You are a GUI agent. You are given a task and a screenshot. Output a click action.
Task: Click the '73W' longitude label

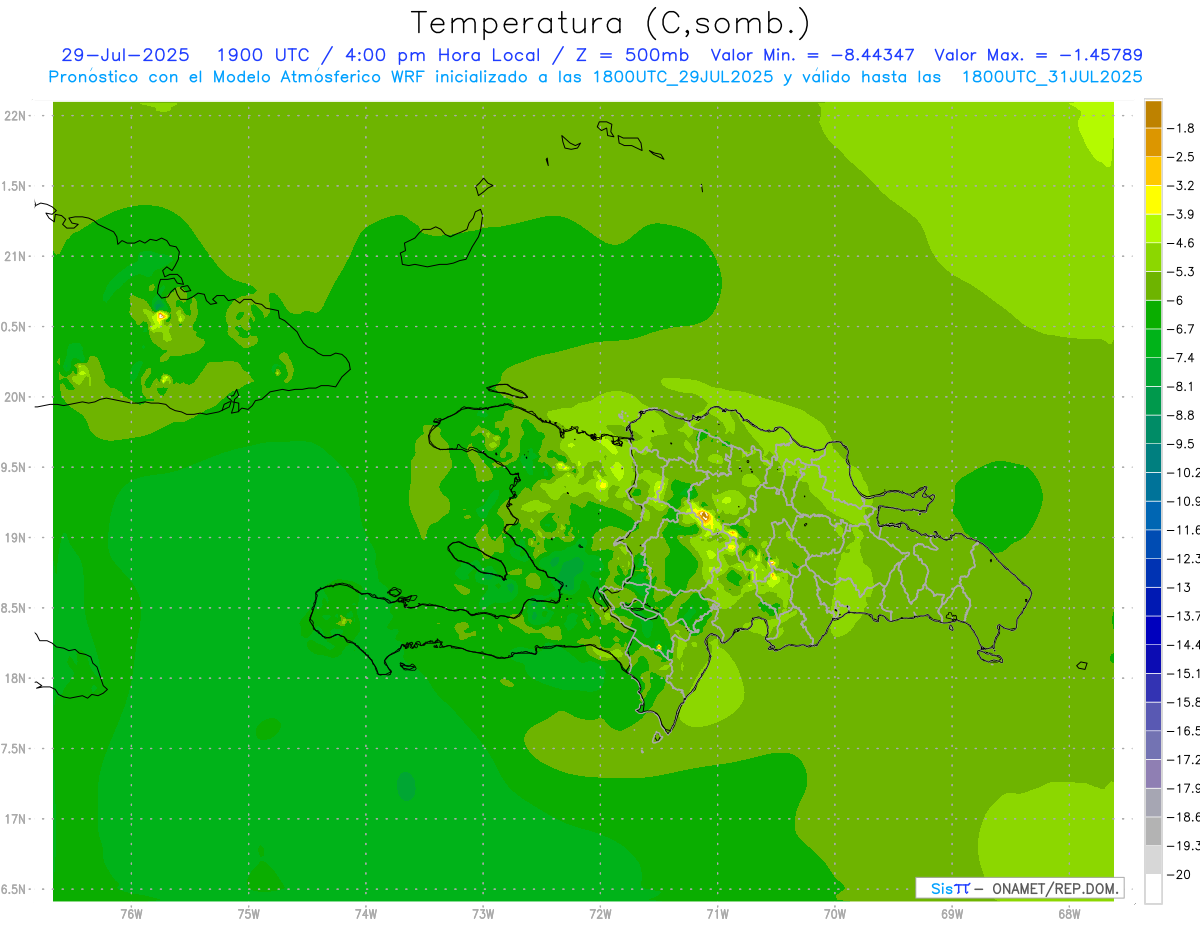(x=483, y=914)
